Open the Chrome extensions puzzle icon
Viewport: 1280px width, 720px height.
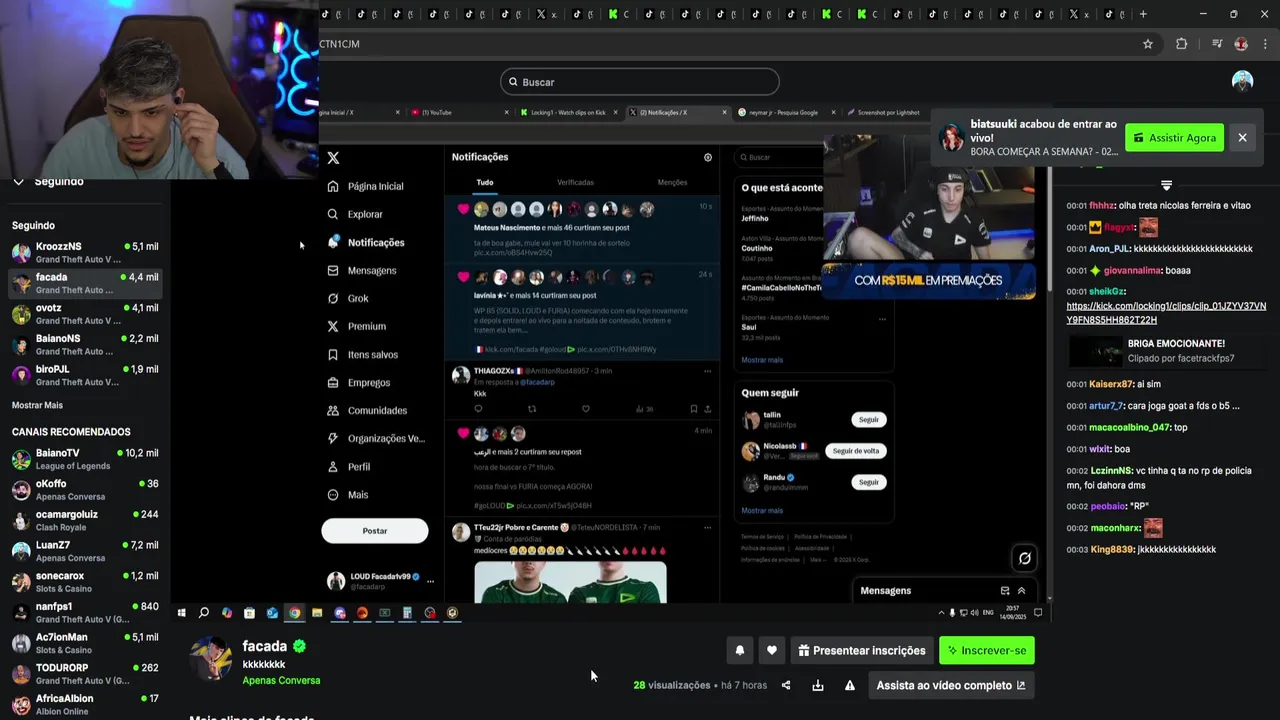1182,44
